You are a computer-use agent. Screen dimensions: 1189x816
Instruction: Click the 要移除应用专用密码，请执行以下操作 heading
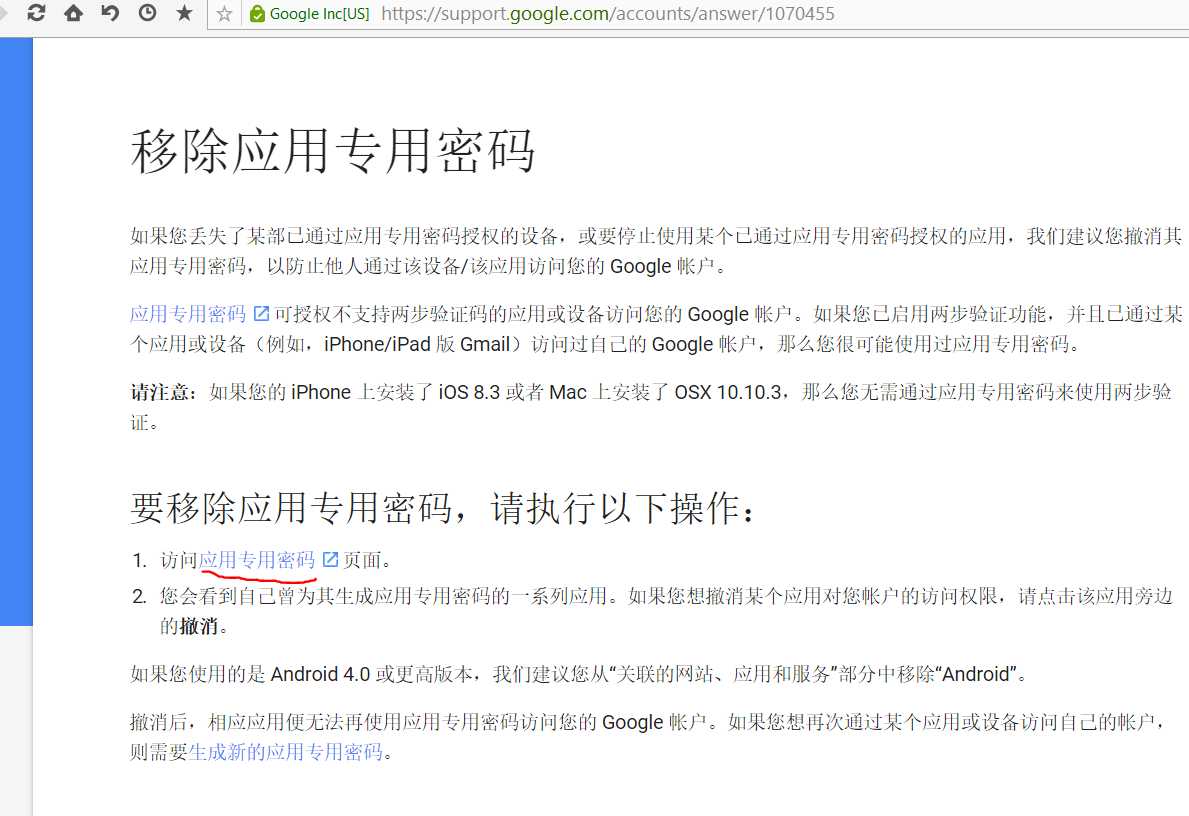tap(444, 507)
